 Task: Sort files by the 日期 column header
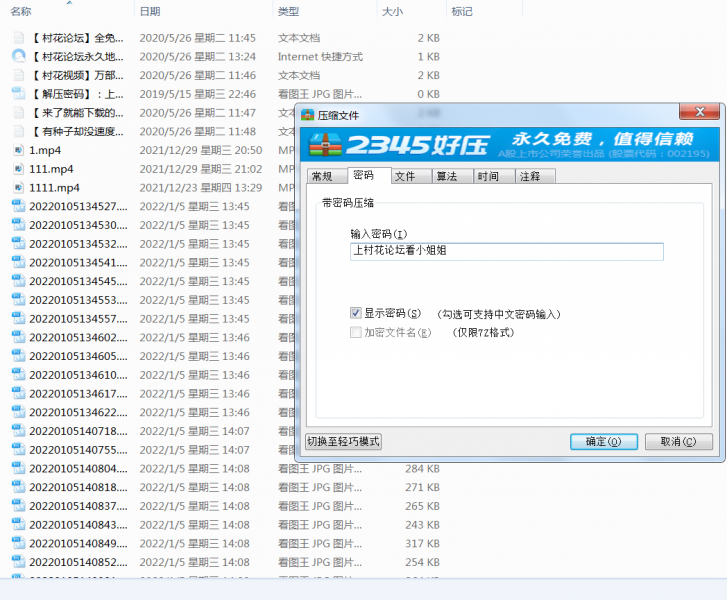[x=150, y=11]
